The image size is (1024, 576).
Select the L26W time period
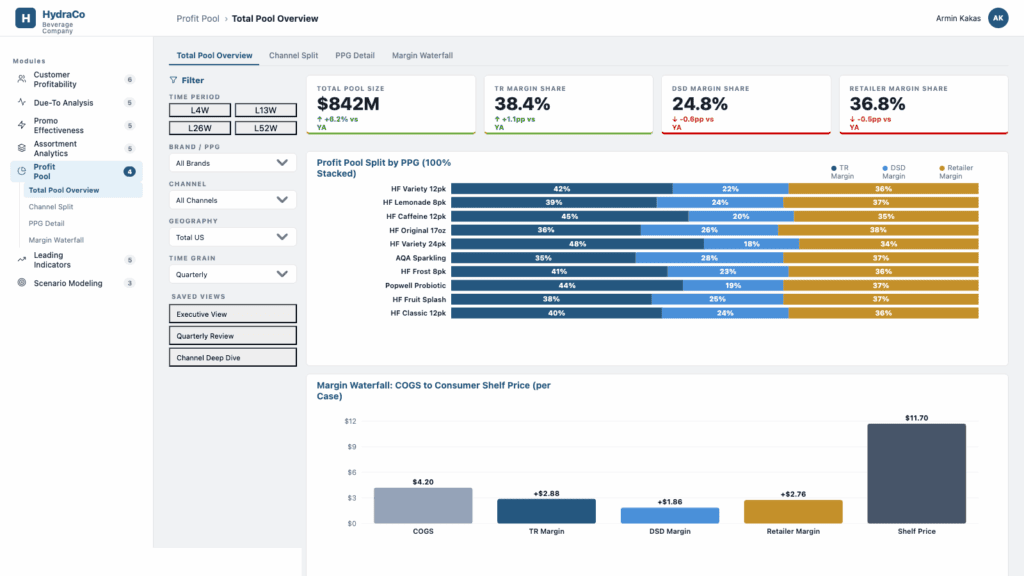click(x=200, y=128)
